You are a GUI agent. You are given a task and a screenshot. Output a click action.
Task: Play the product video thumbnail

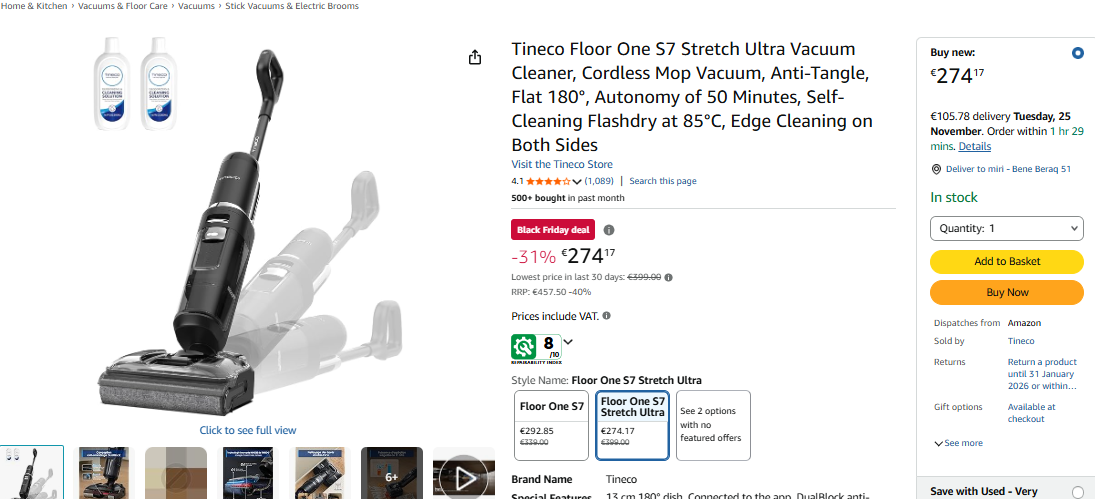coord(463,477)
